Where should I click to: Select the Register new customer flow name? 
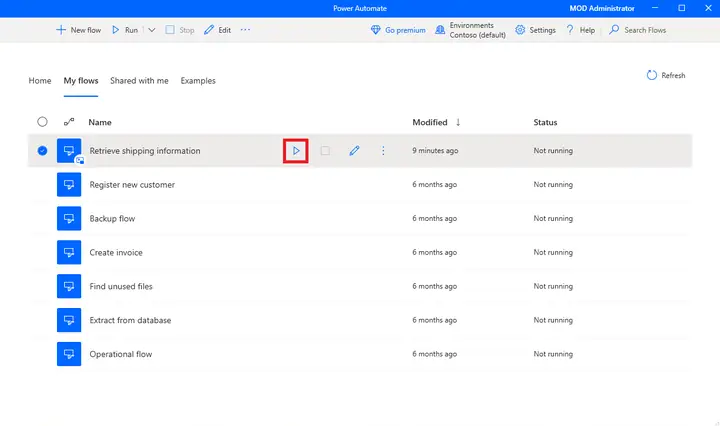click(x=132, y=185)
